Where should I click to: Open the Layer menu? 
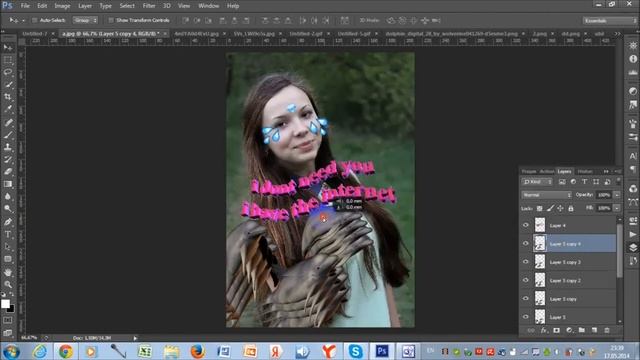coord(85,6)
